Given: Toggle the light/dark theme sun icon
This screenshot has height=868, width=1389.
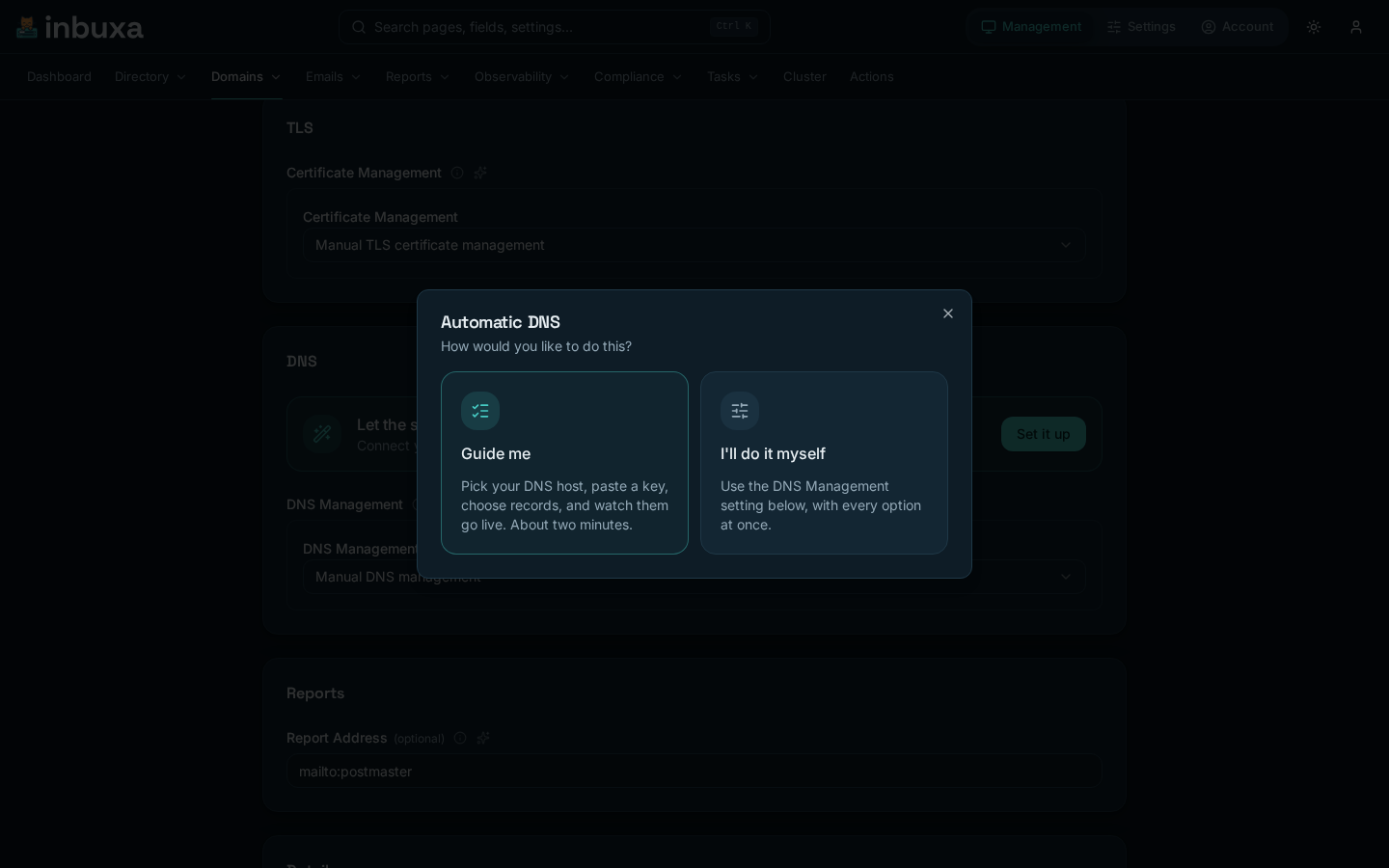Looking at the screenshot, I should (1314, 27).
